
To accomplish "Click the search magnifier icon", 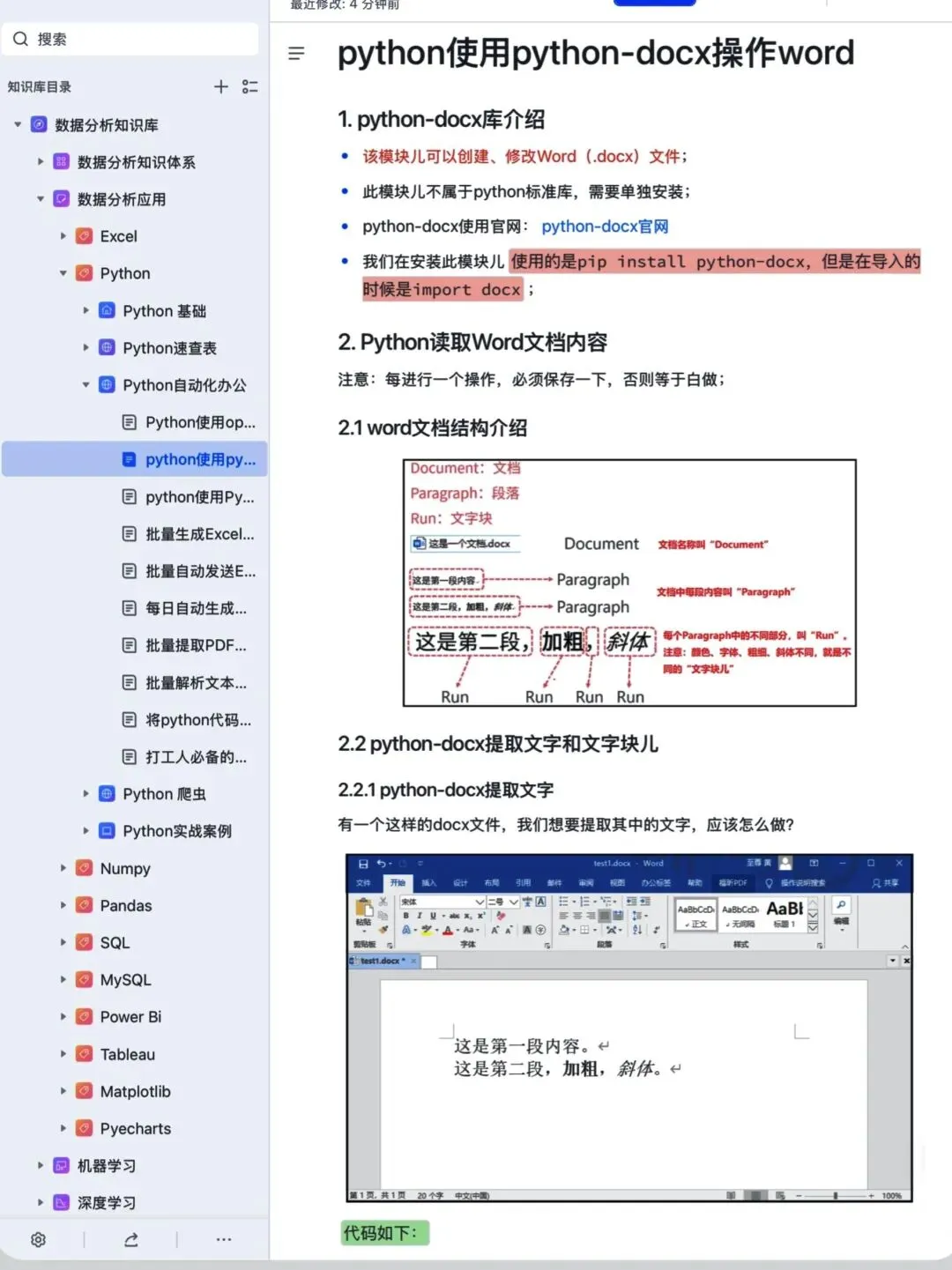I will click(20, 39).
